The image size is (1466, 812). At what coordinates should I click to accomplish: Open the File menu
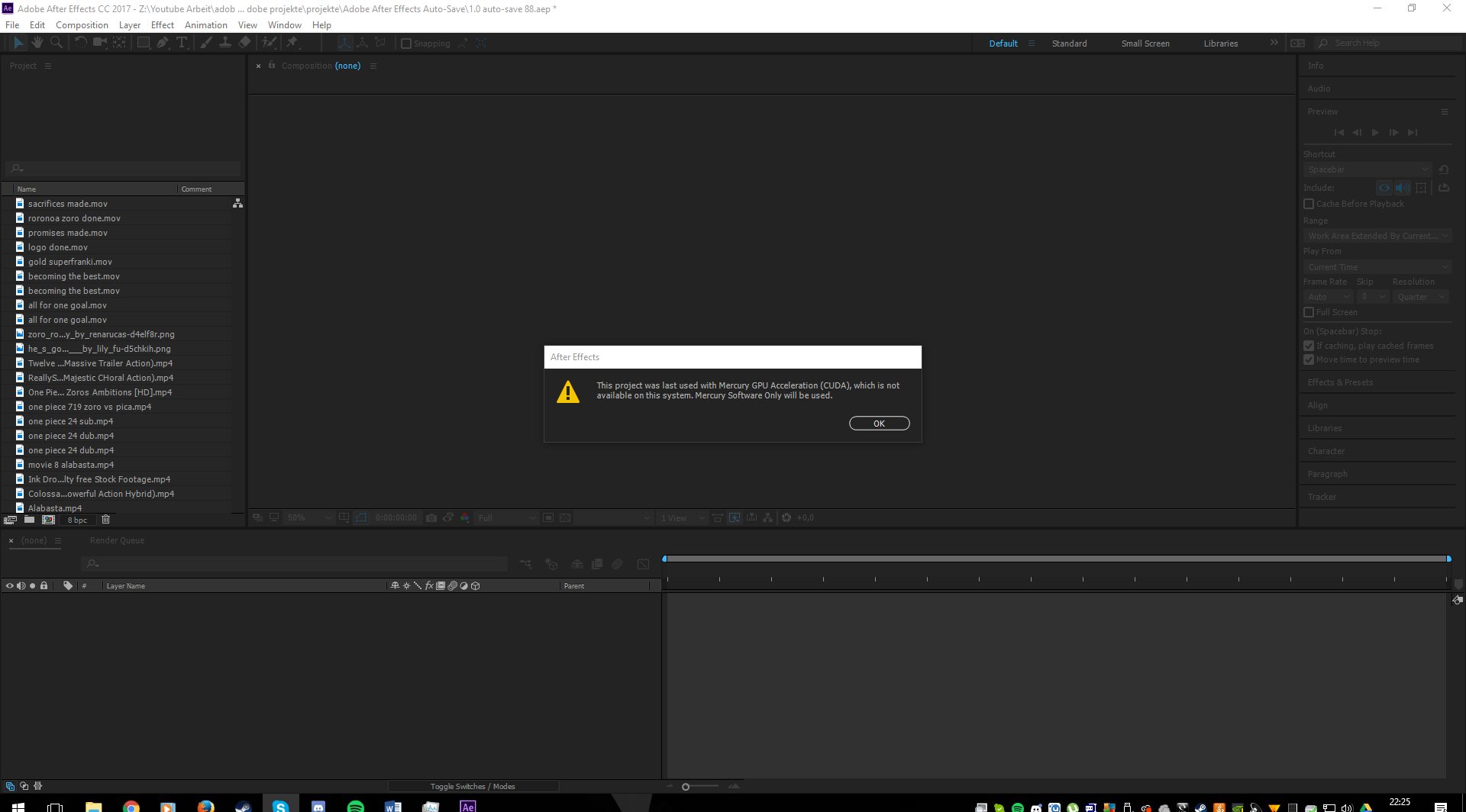[12, 25]
